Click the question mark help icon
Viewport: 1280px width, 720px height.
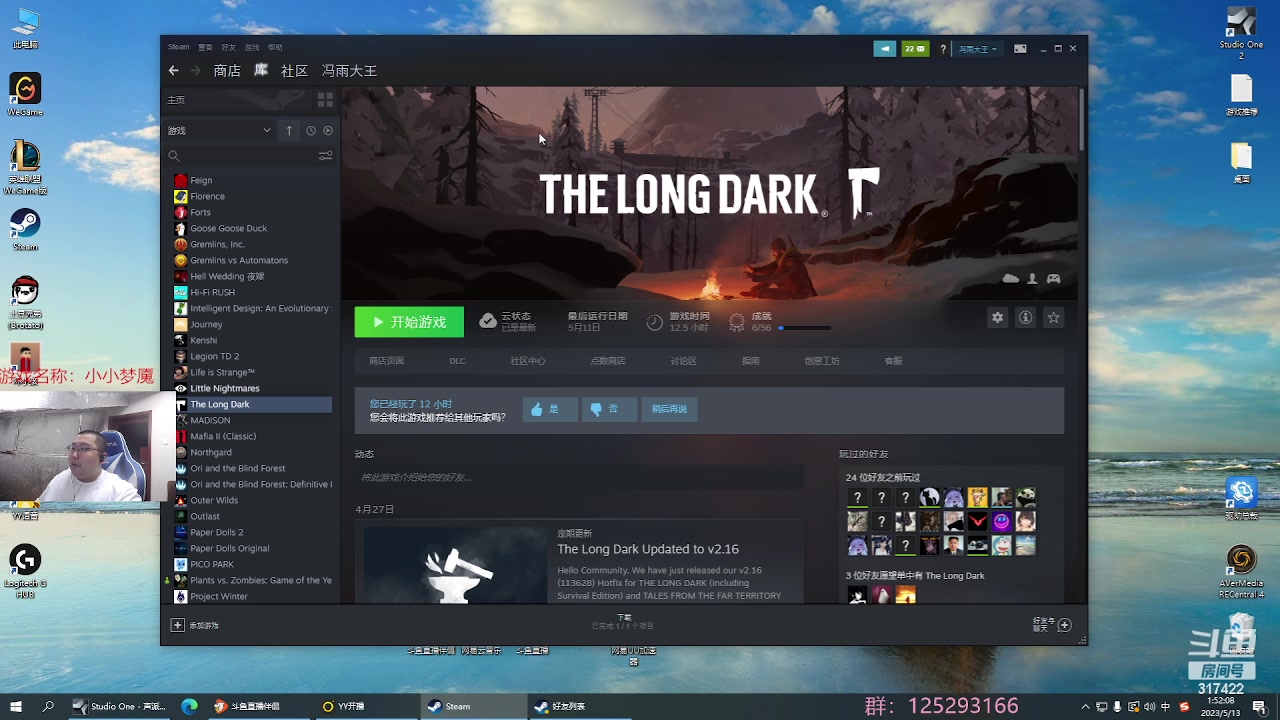pos(942,49)
